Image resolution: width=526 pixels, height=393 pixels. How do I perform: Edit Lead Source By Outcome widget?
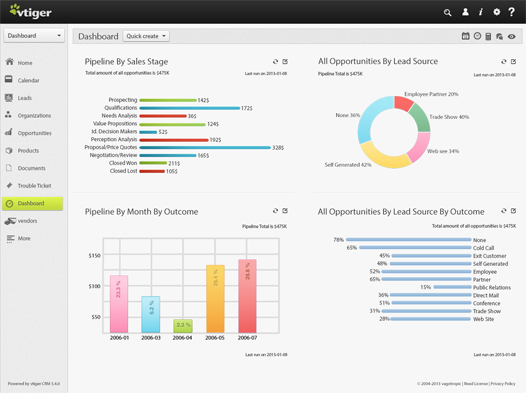coord(514,211)
